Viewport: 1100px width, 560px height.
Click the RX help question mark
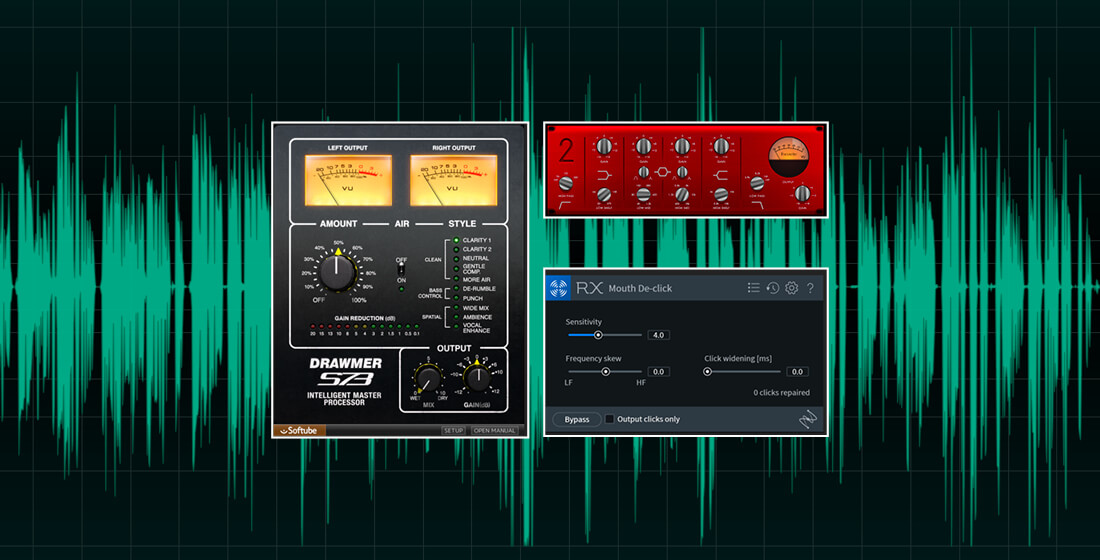[x=810, y=288]
